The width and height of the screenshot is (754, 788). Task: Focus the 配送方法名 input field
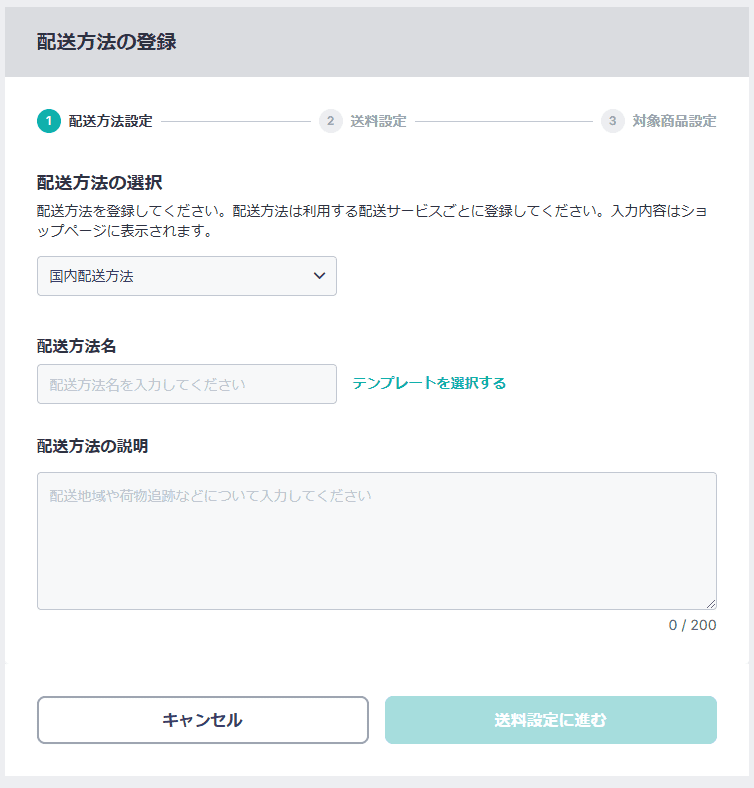click(x=187, y=384)
